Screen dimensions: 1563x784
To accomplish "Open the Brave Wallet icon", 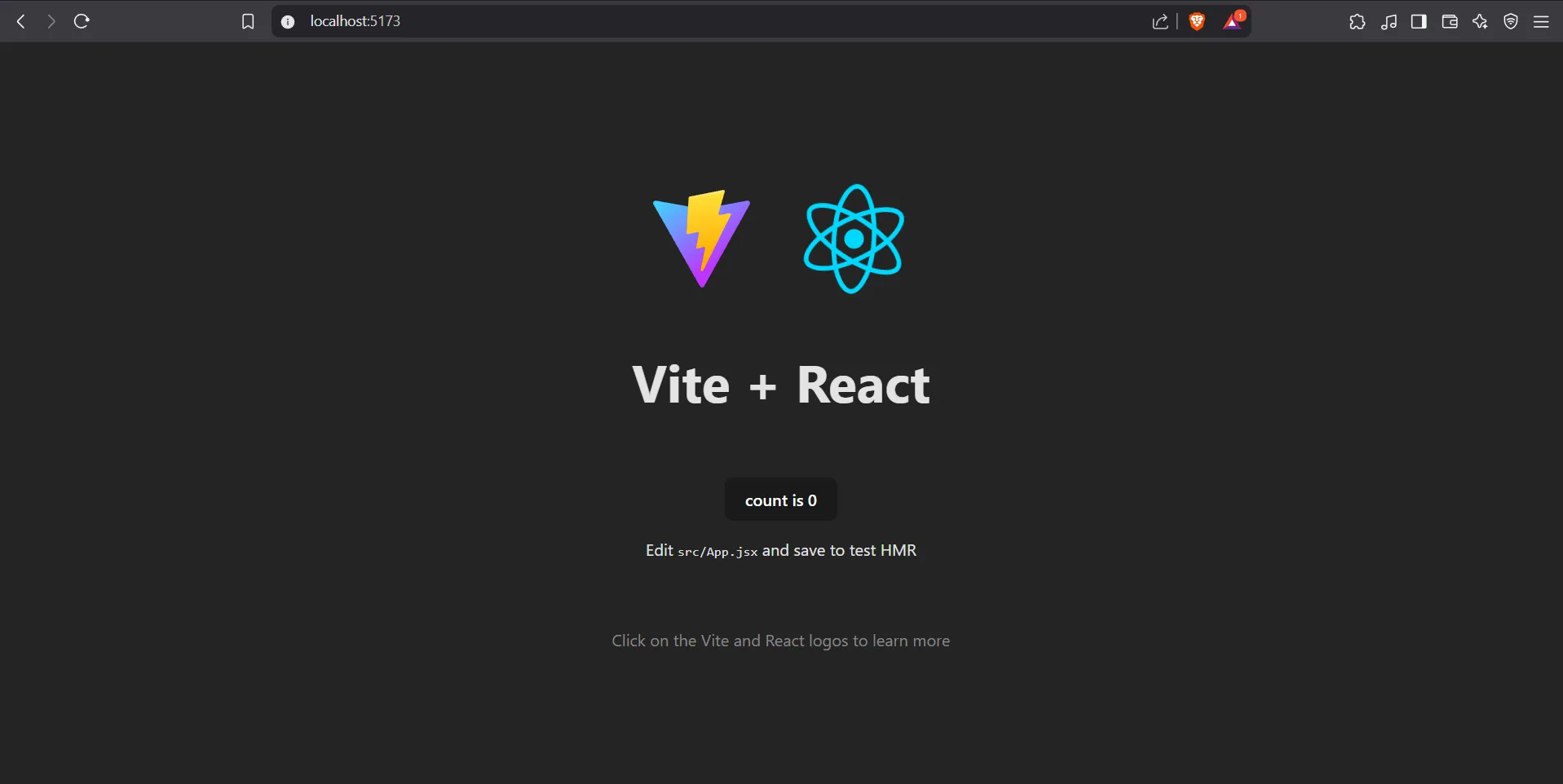I will pos(1450,21).
